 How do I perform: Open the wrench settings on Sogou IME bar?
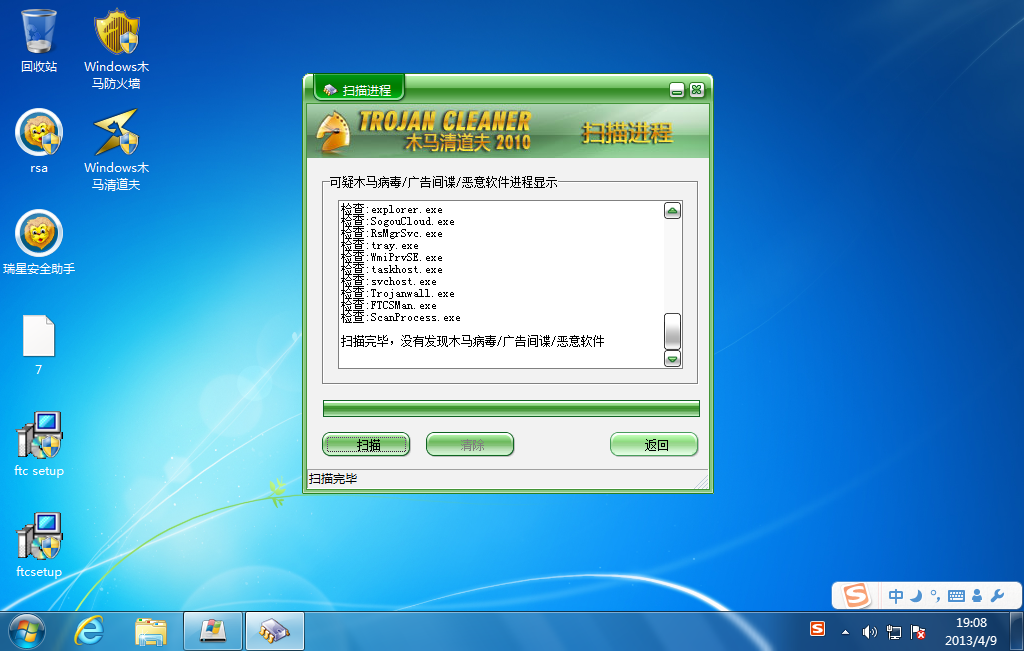(x=997, y=595)
